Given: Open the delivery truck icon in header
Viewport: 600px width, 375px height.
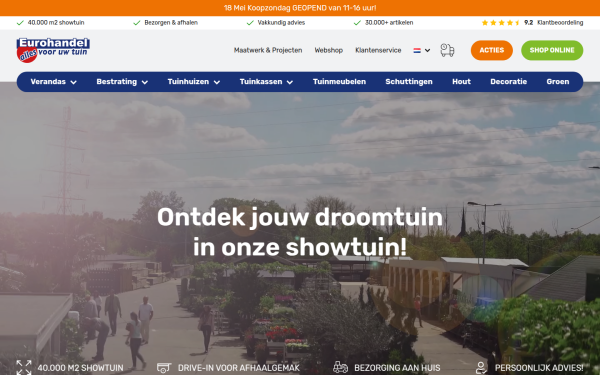Looking at the screenshot, I should click(447, 50).
